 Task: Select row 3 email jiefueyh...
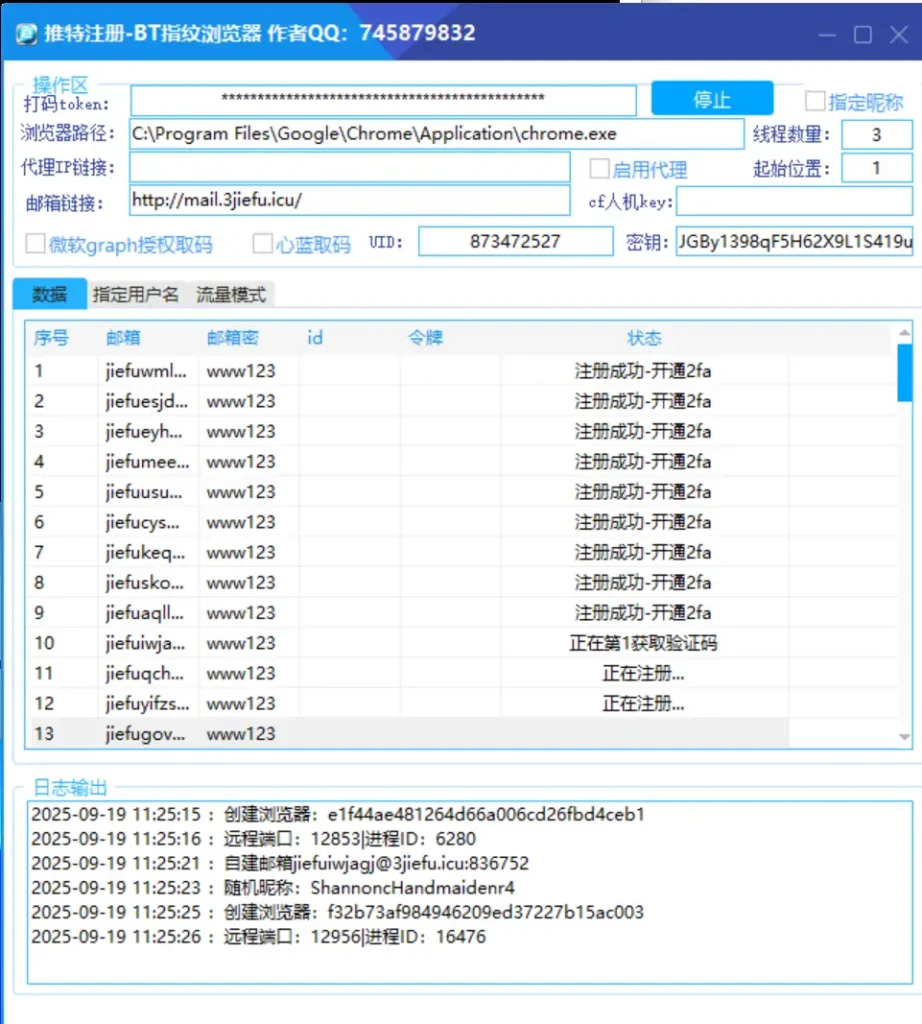click(144, 432)
